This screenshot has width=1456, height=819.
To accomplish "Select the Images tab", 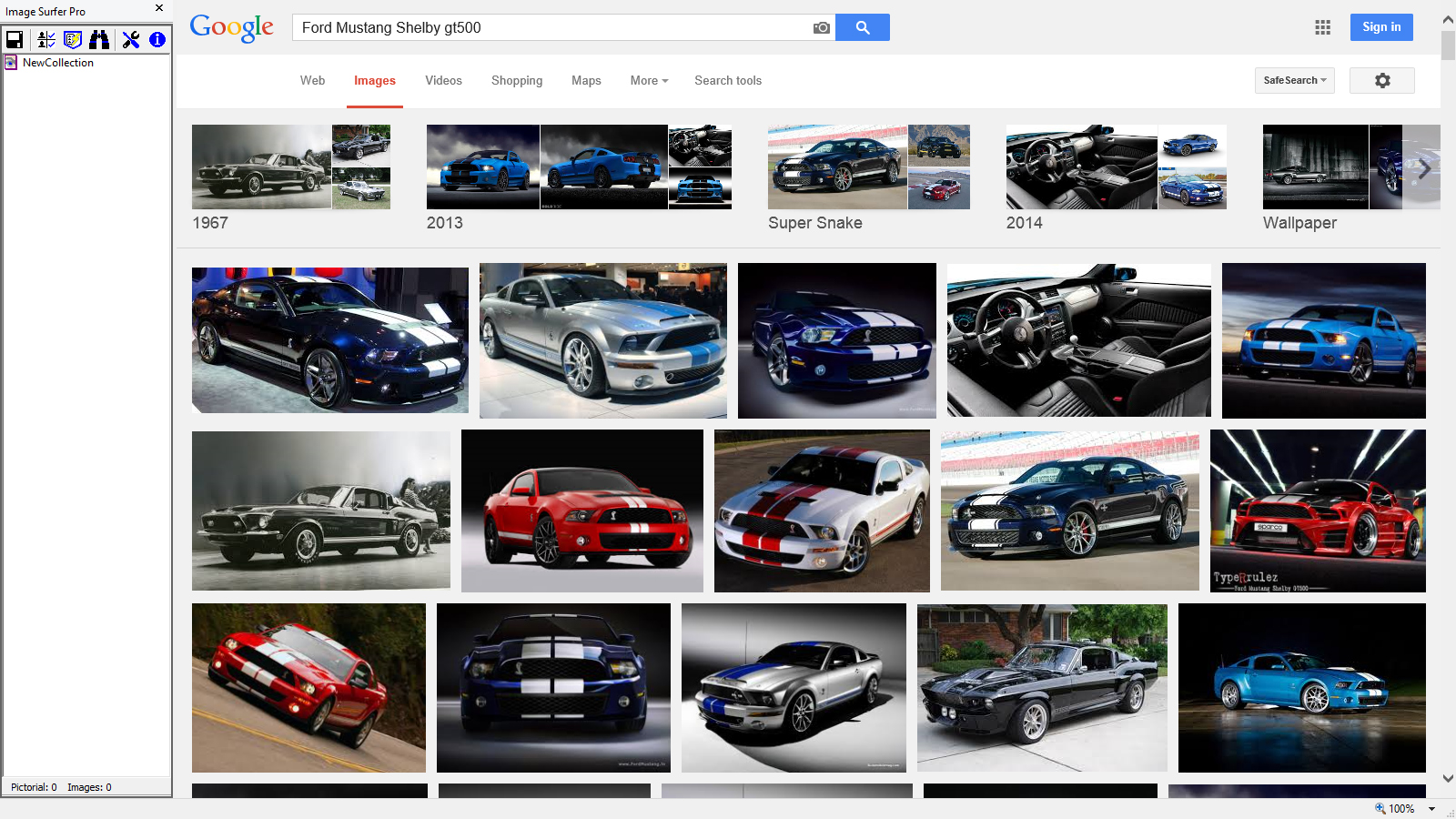I will pos(375,80).
